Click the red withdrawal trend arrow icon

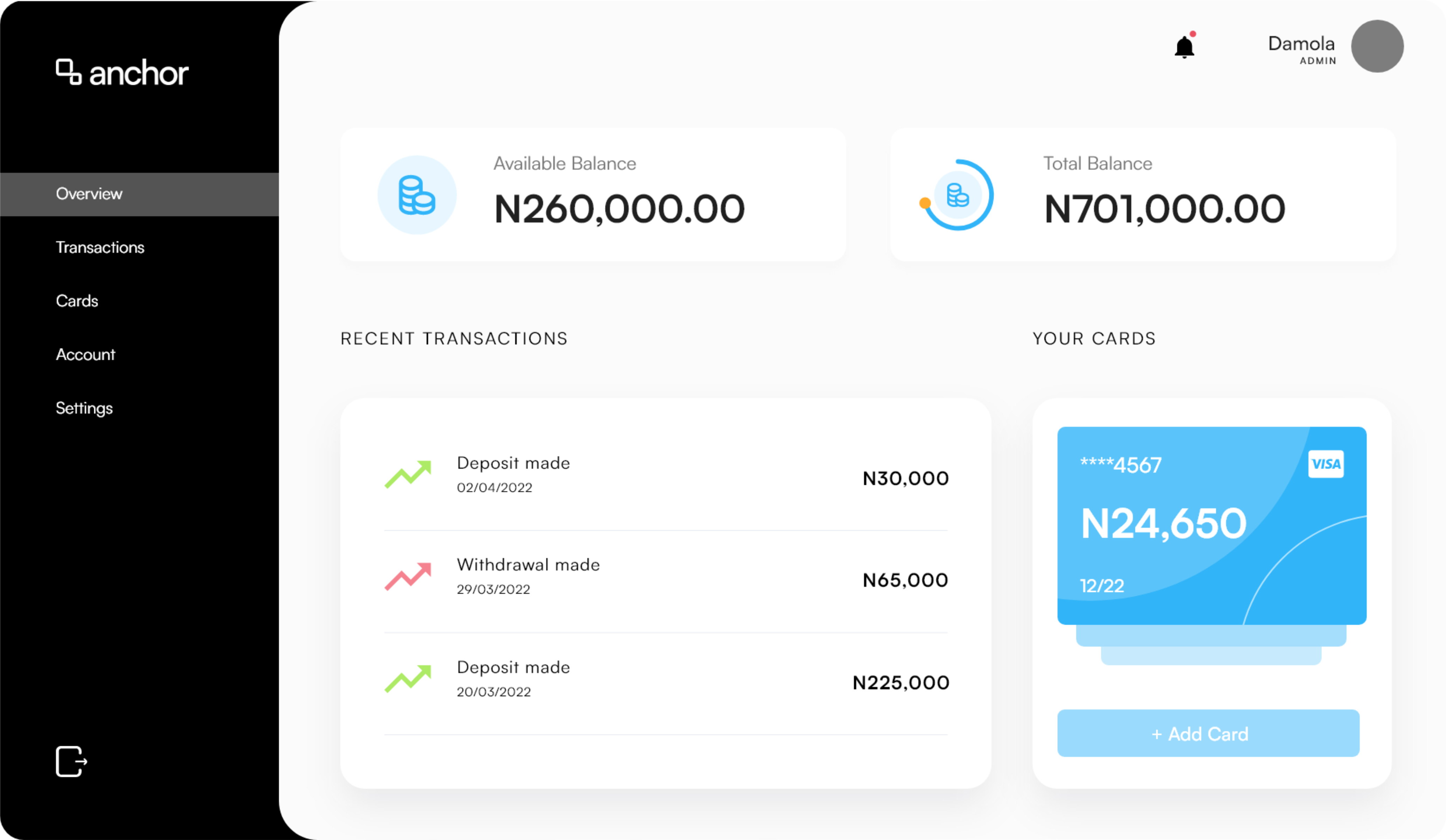pyautogui.click(x=408, y=576)
